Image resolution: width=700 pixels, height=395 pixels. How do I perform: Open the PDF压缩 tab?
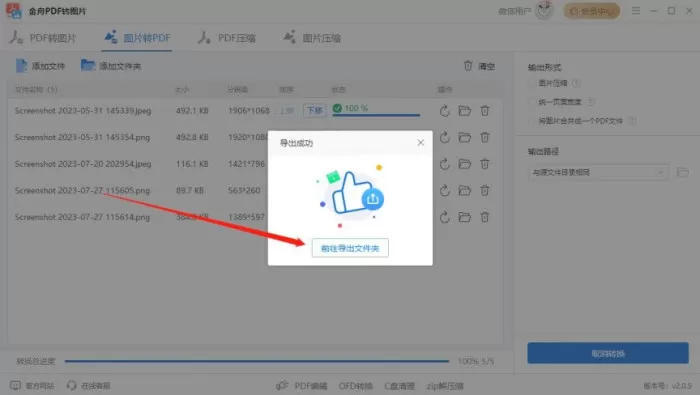[x=227, y=38]
